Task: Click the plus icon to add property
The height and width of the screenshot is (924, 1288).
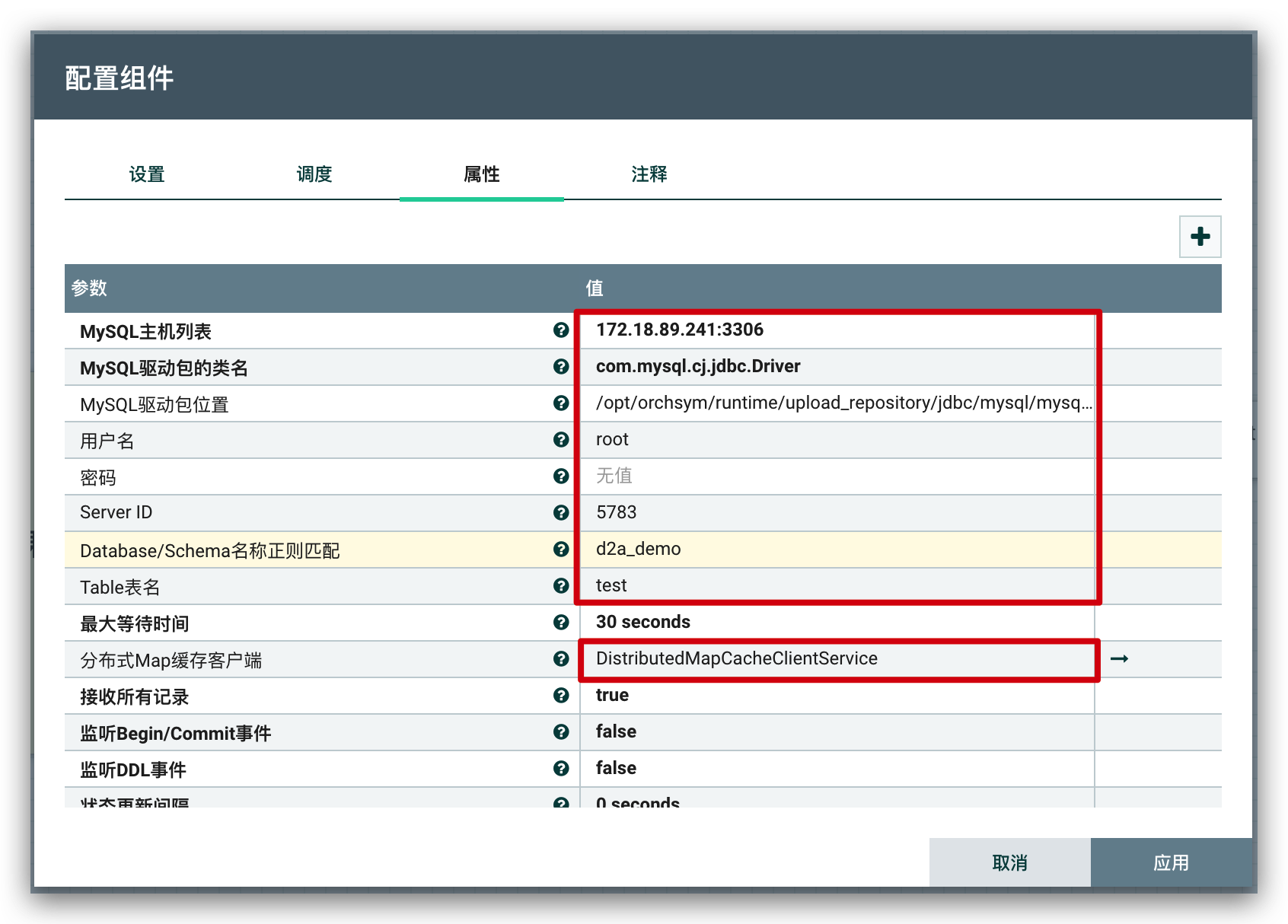Action: [1200, 237]
